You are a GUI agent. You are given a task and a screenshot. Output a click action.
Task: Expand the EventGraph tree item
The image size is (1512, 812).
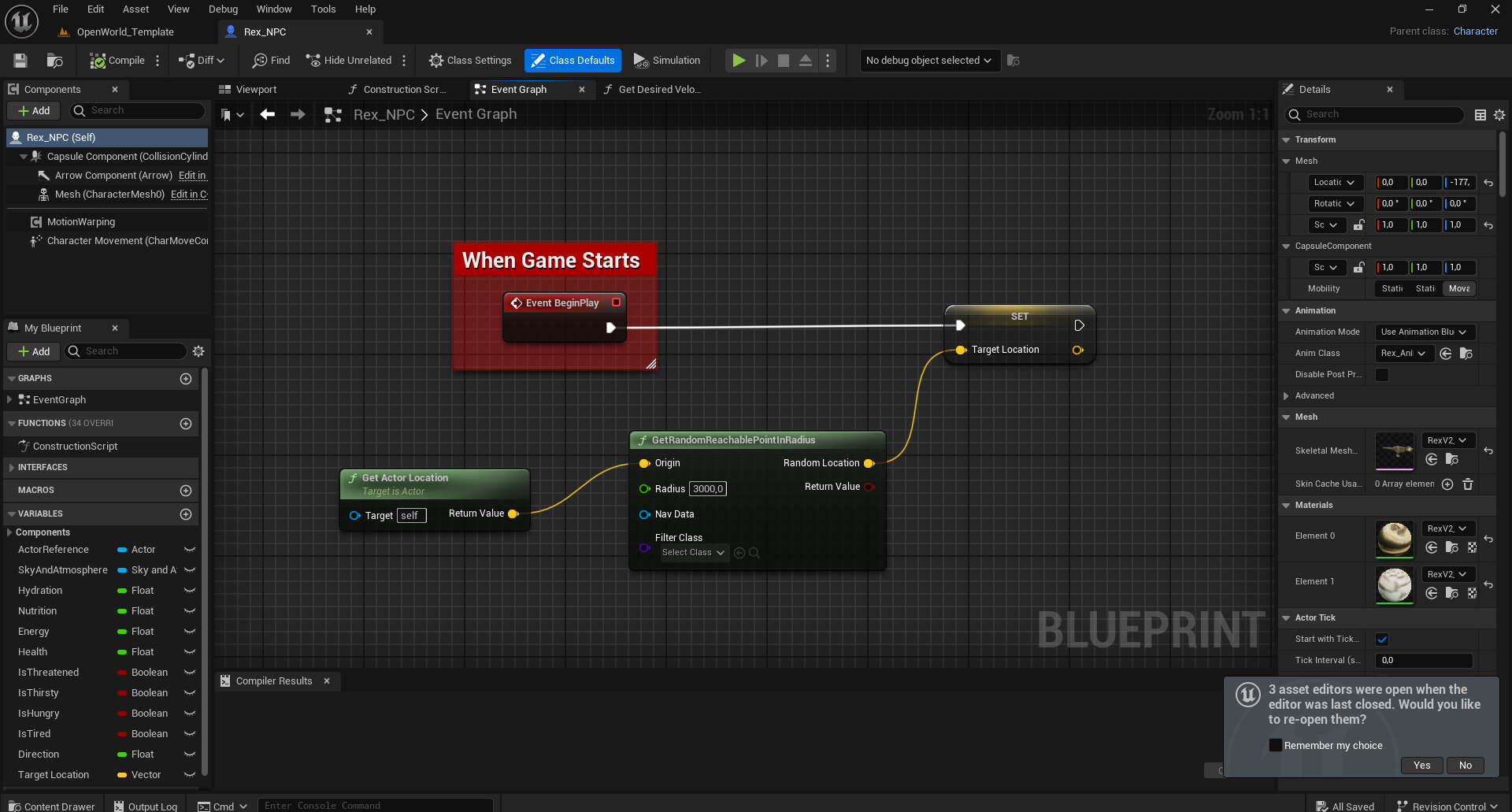[9, 400]
